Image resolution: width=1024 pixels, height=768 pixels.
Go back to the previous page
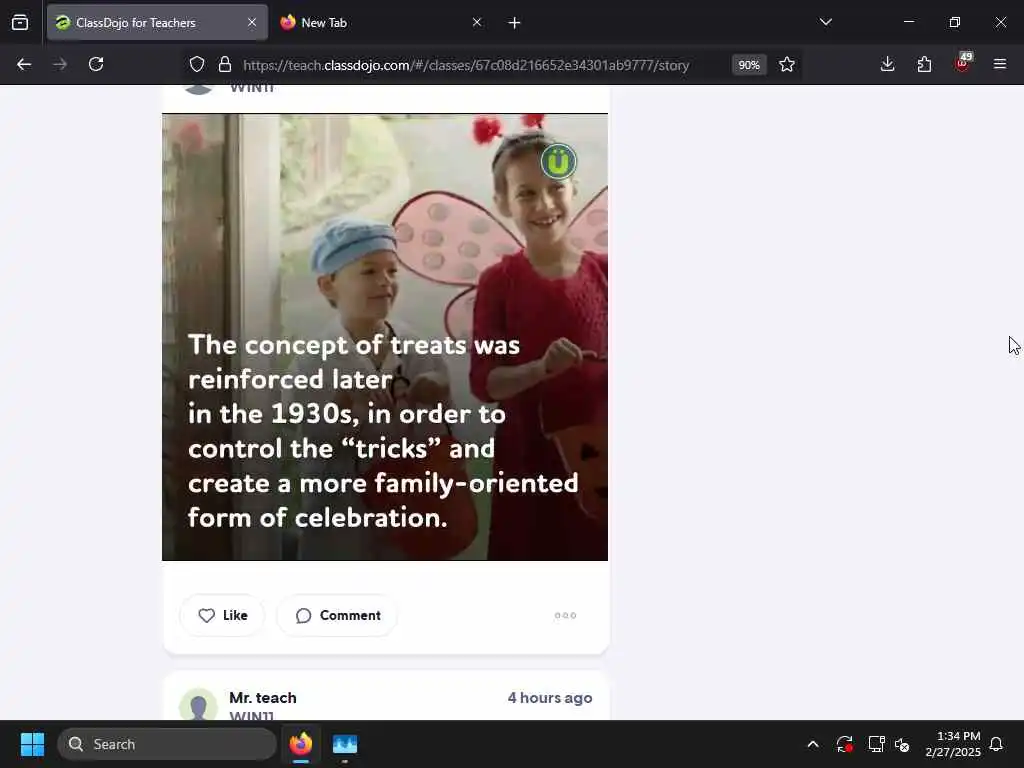click(x=24, y=64)
